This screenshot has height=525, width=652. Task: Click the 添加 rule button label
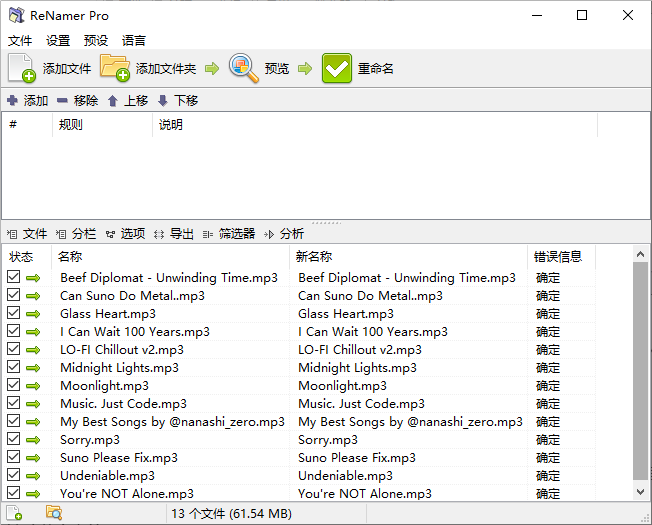coord(36,101)
